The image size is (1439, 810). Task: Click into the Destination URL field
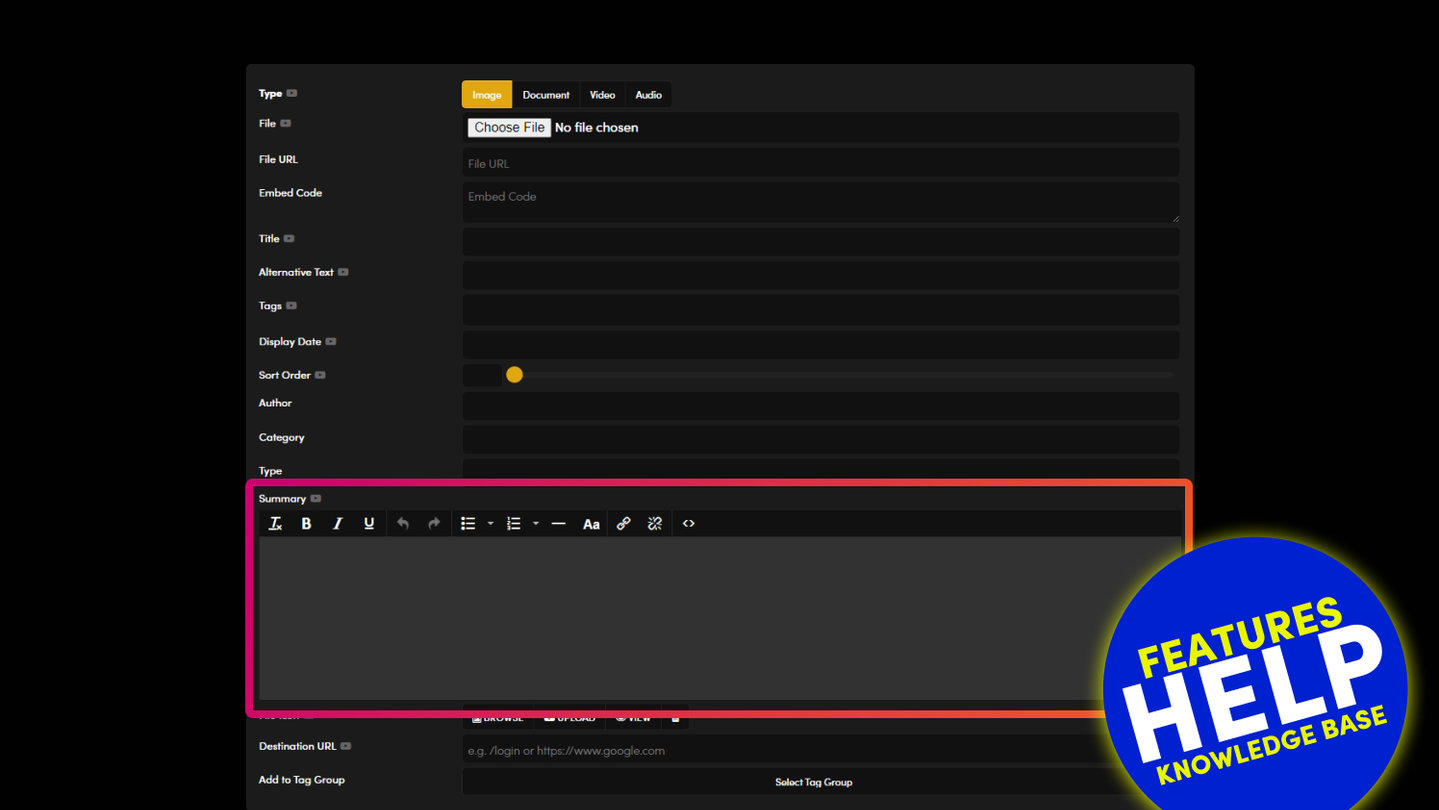(x=780, y=750)
